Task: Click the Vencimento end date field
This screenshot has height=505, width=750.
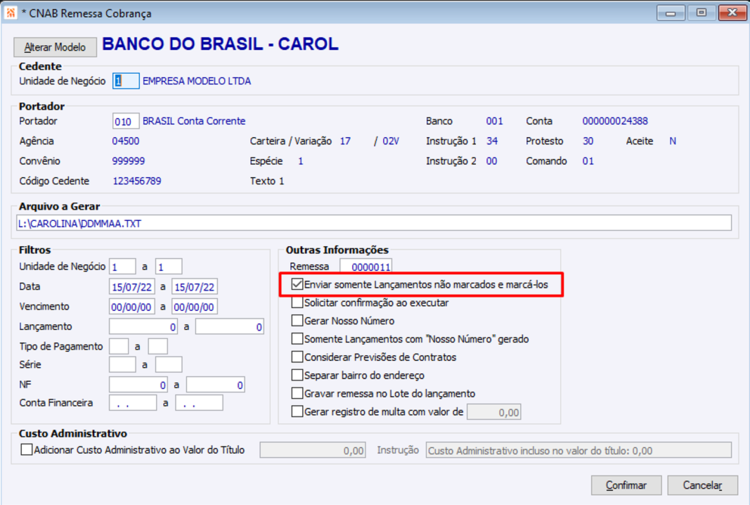Action: 194,307
